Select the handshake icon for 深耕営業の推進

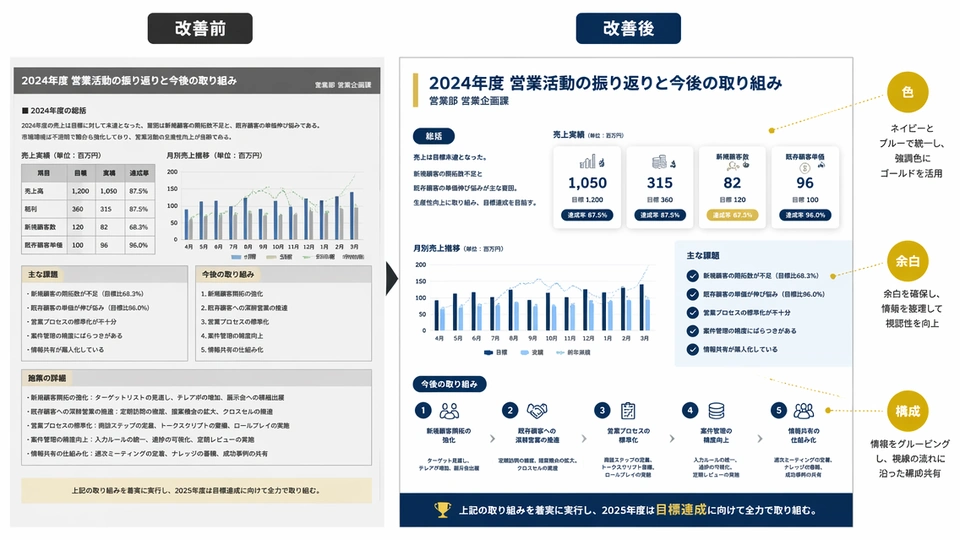tap(537, 410)
